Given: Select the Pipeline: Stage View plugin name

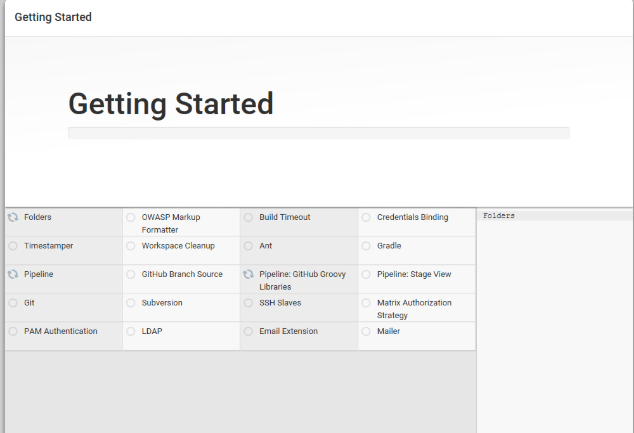Looking at the screenshot, I should pyautogui.click(x=414, y=274).
